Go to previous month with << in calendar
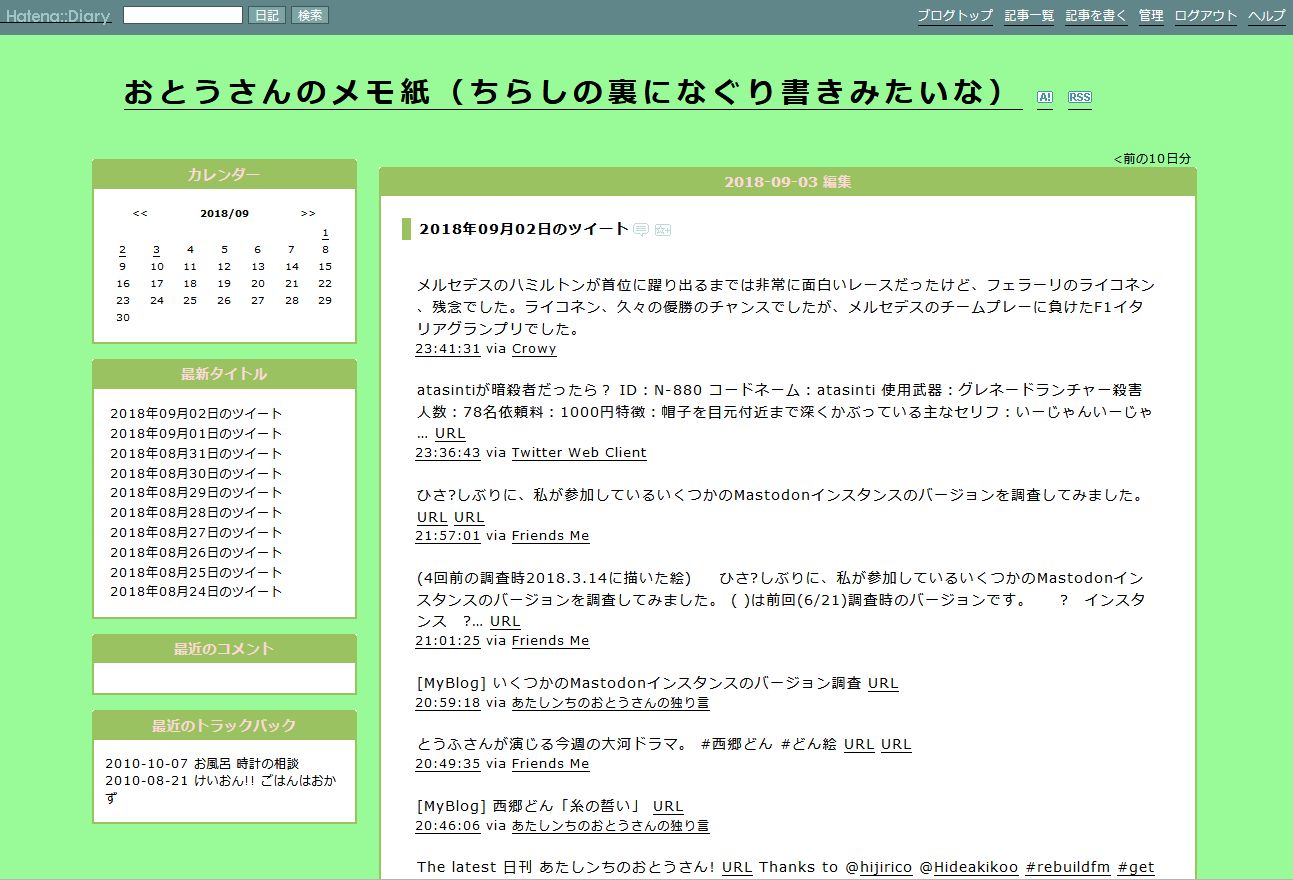1293x880 pixels. 140,213
